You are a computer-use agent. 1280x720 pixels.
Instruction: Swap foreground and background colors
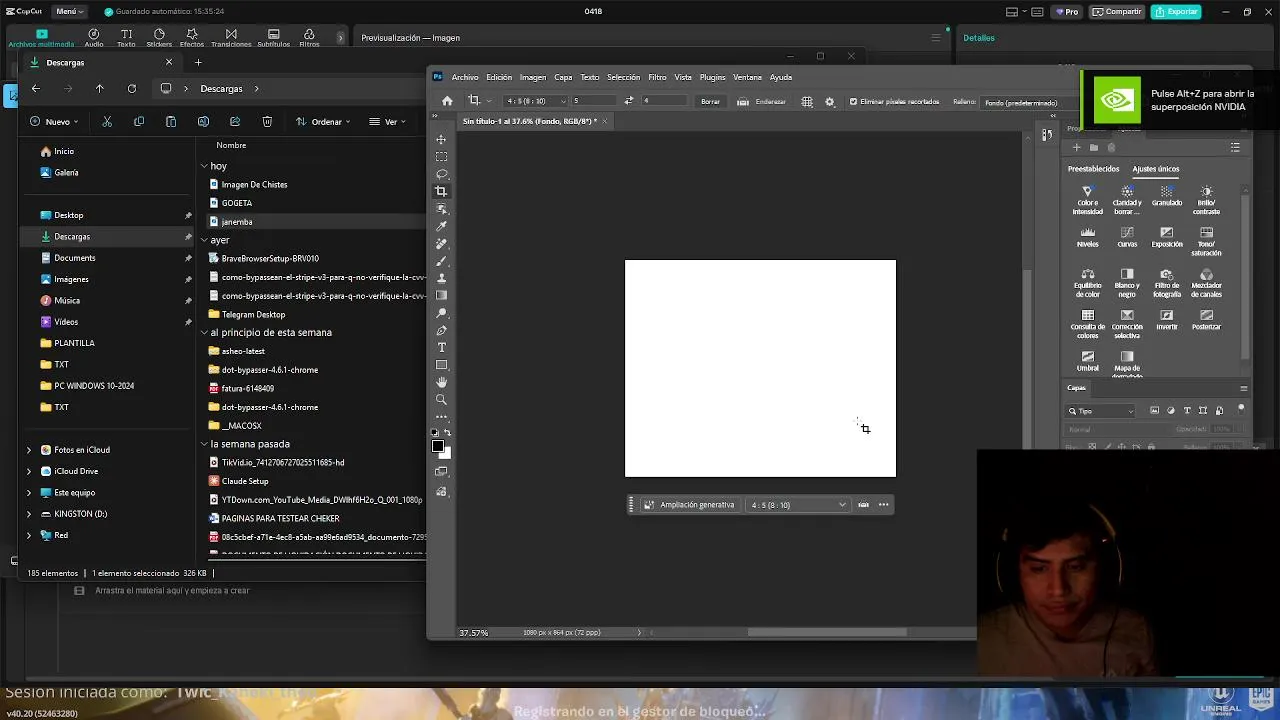[447, 432]
